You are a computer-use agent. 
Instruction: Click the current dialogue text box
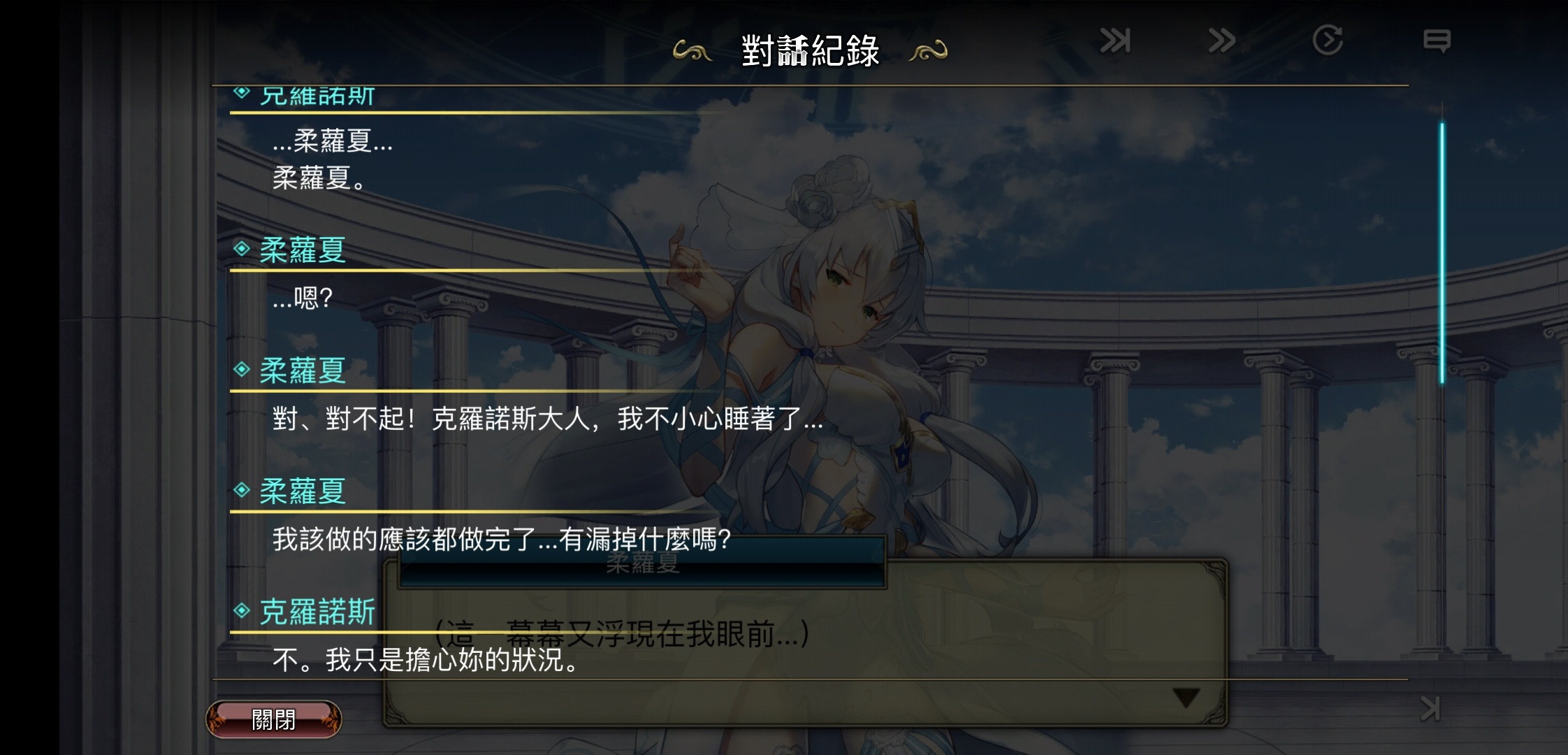coord(805,642)
